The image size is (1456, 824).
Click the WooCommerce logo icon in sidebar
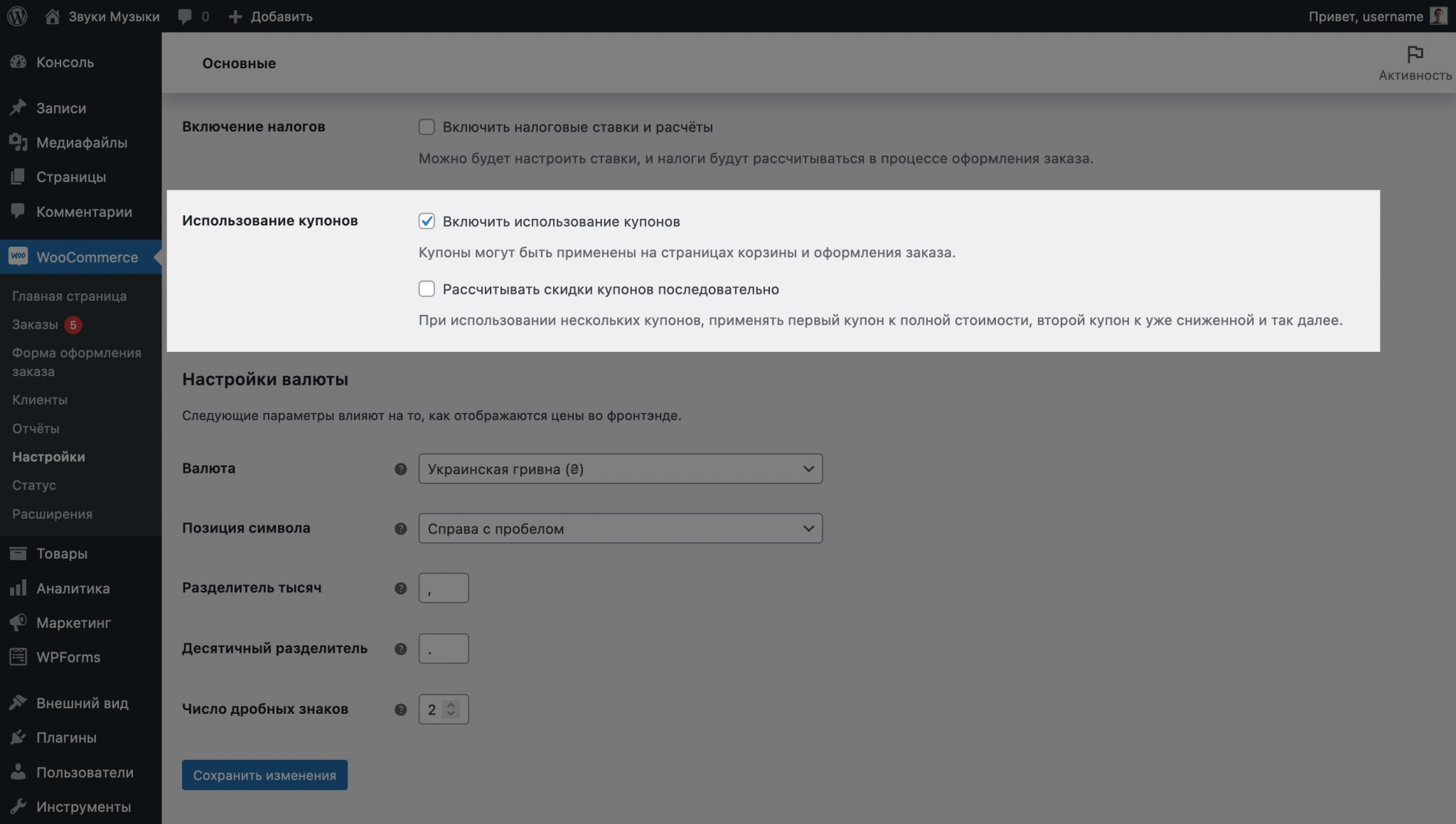[18, 257]
